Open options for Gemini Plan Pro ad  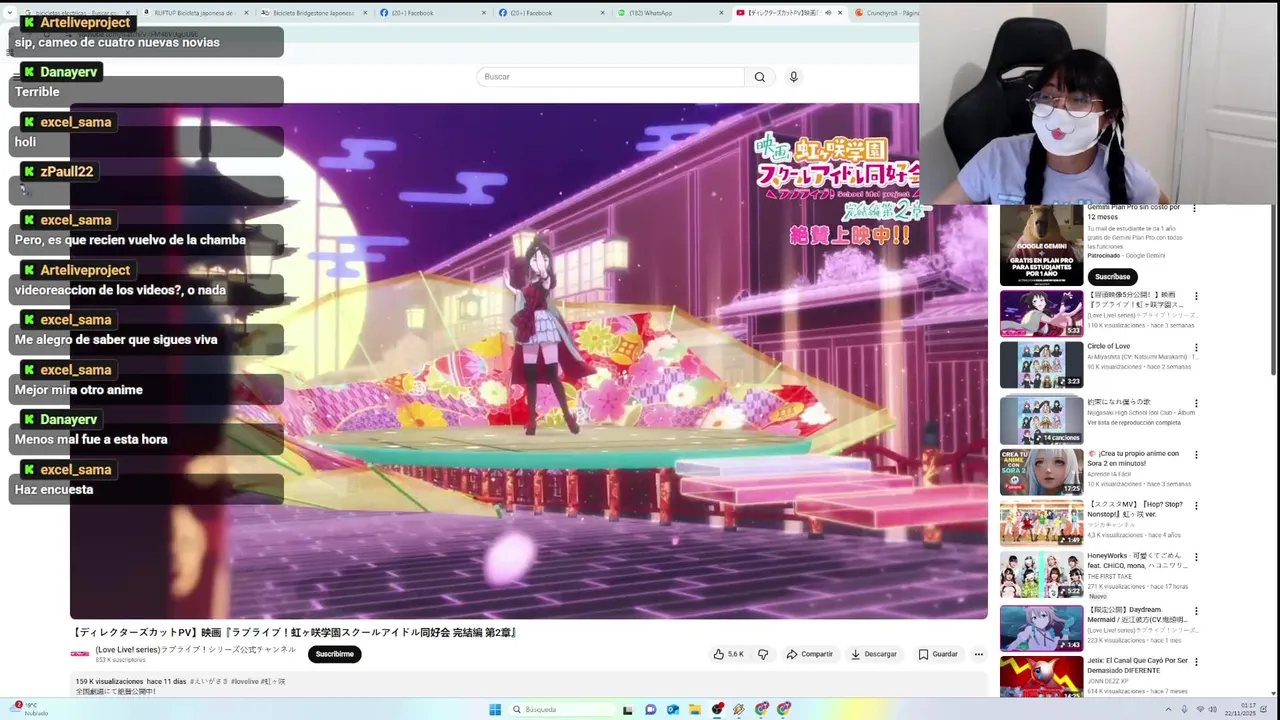1194,208
